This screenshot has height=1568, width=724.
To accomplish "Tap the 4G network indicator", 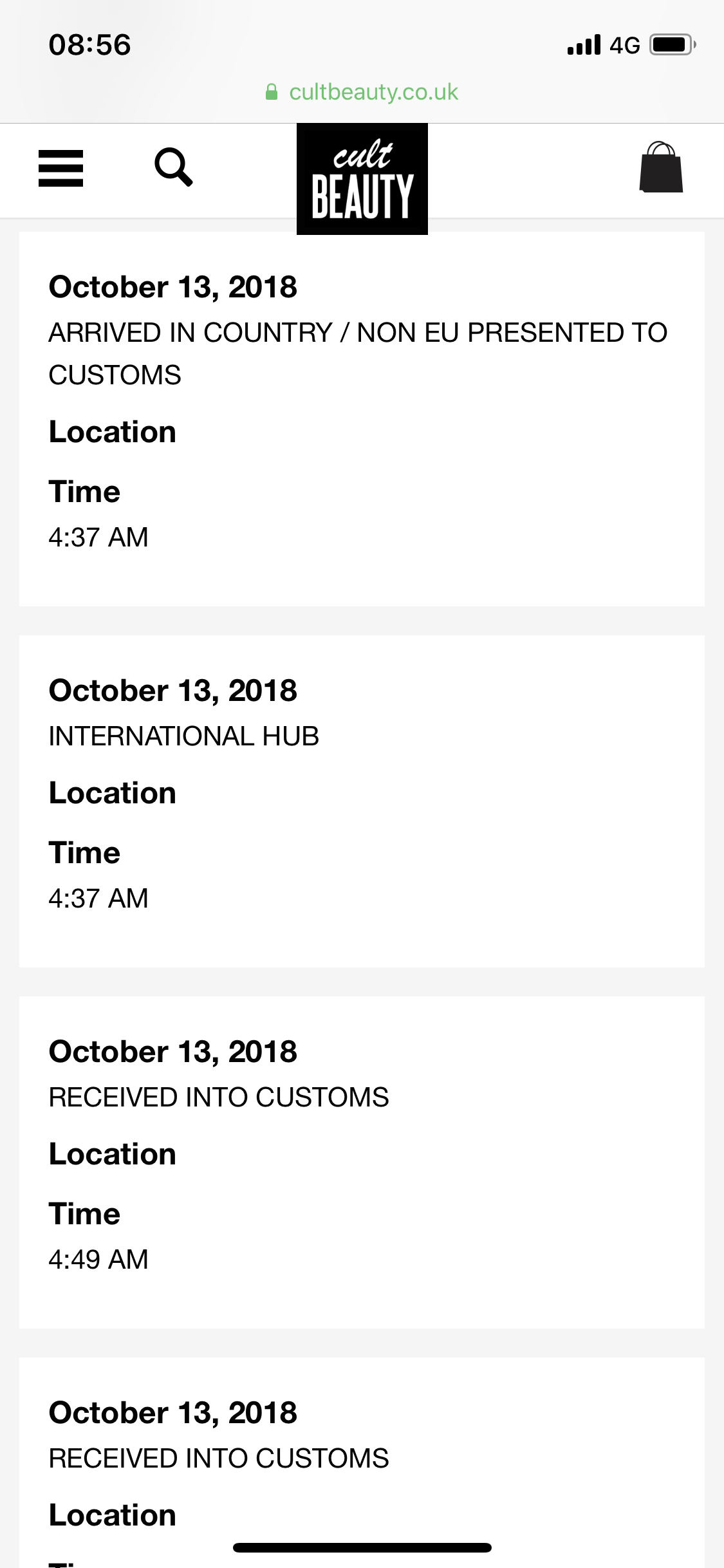I will 624,45.
